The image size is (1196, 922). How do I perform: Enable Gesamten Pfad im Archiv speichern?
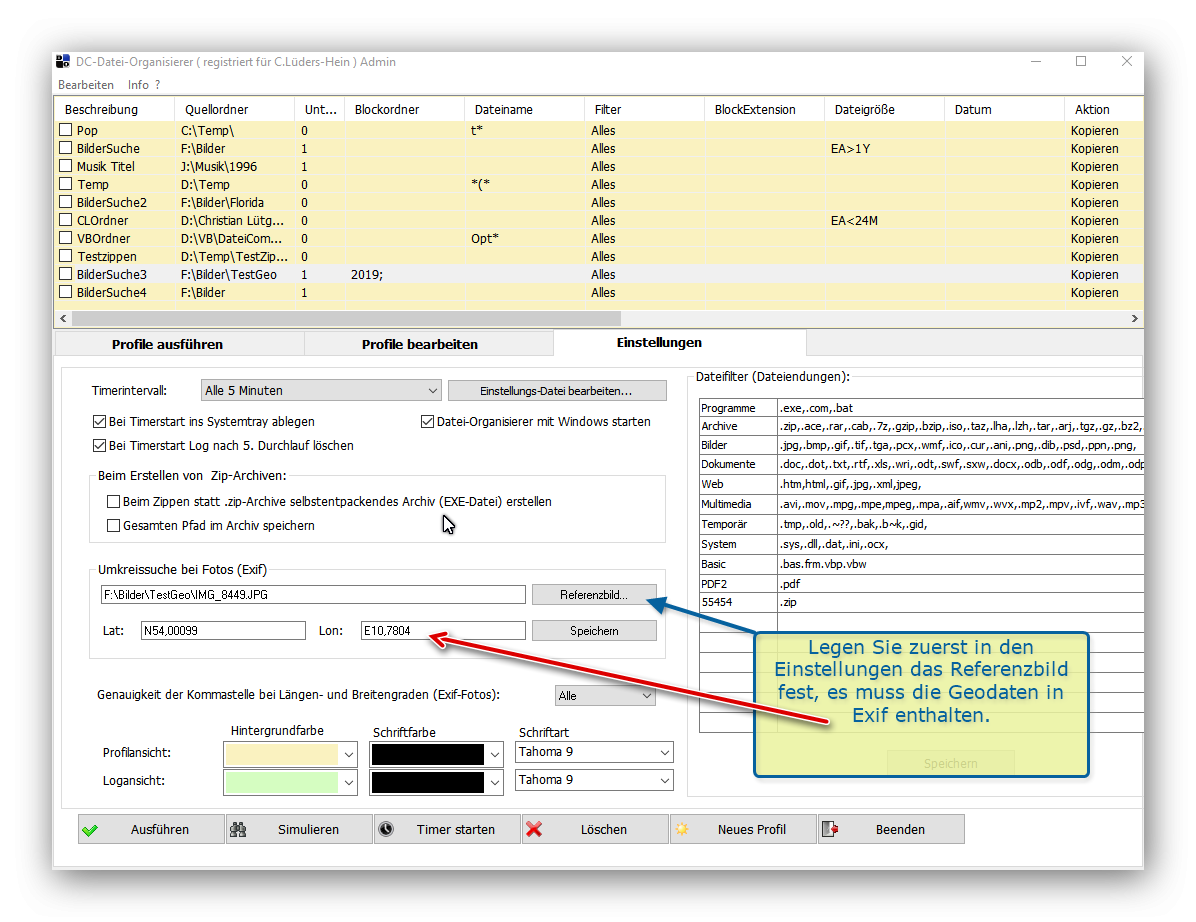point(113,526)
